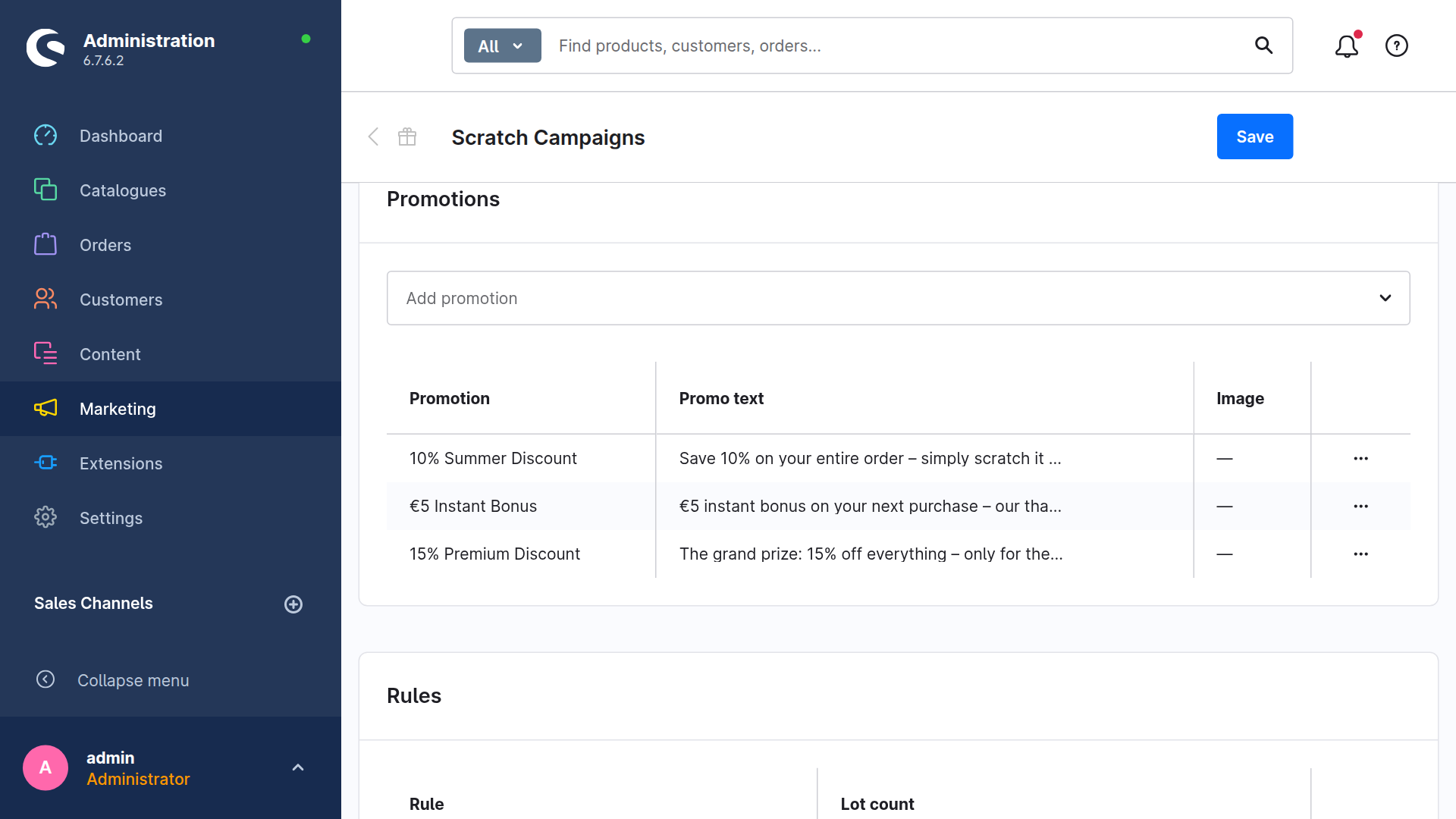Viewport: 1456px width, 819px height.
Task: Click the Collapse menu label
Action: [133, 680]
